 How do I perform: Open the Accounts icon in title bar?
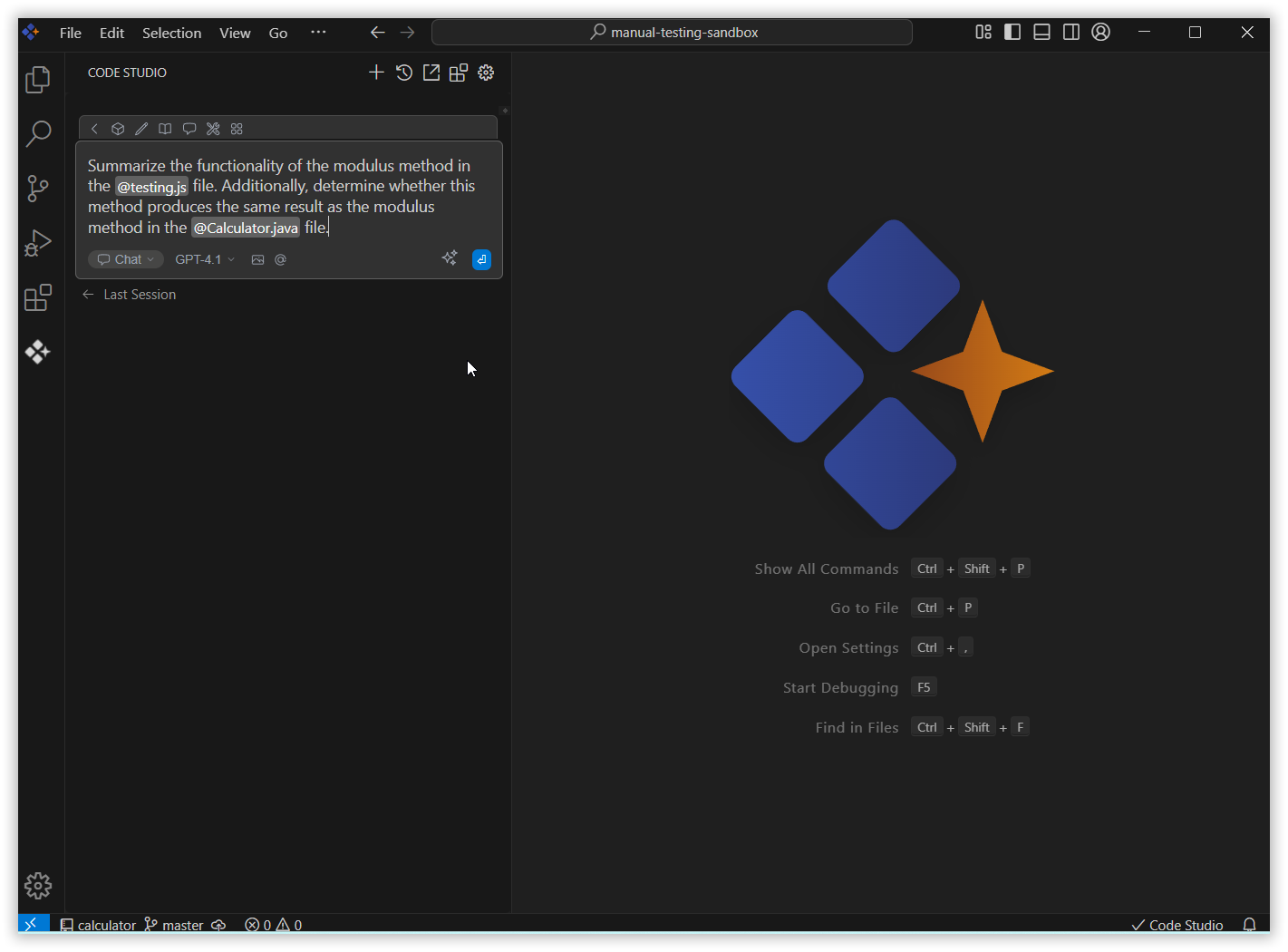pyautogui.click(x=1100, y=32)
